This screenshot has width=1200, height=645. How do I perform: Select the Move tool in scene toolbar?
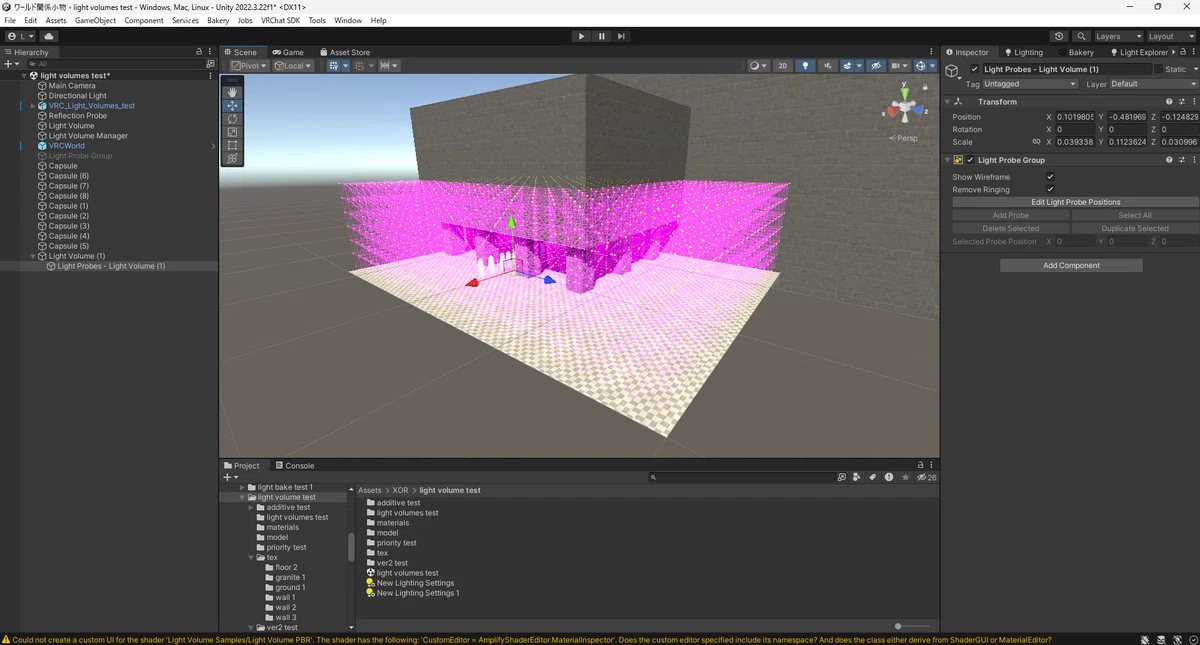232,105
